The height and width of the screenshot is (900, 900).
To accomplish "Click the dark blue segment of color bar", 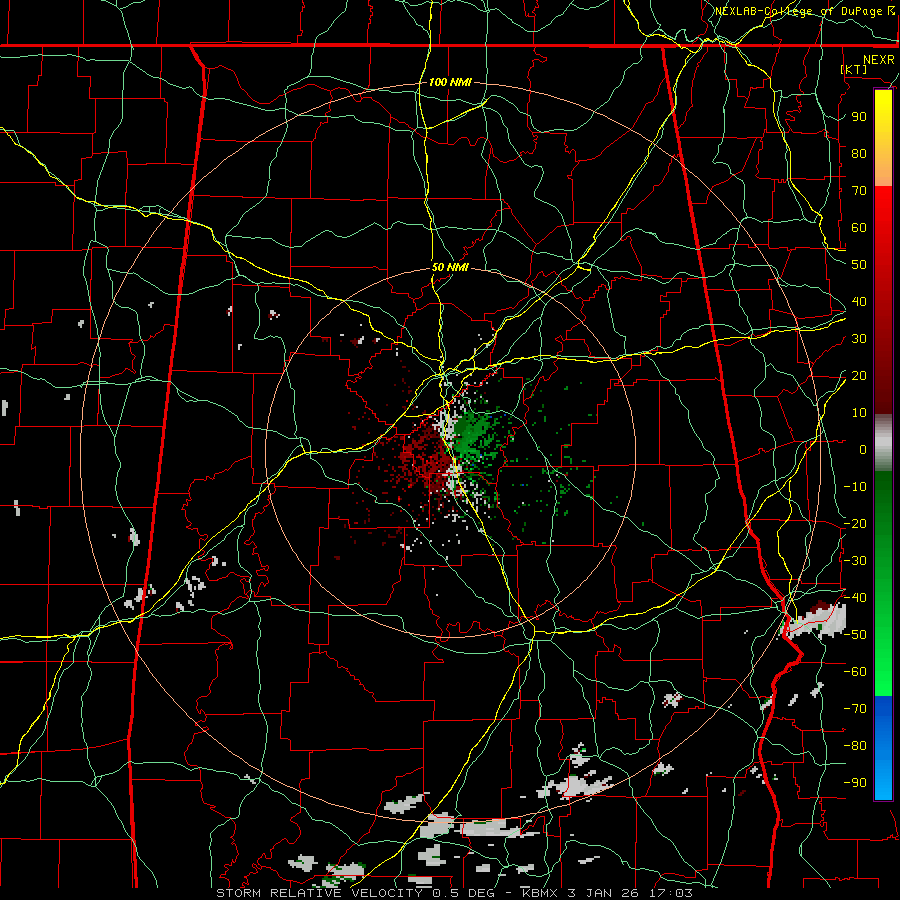I will (883, 712).
